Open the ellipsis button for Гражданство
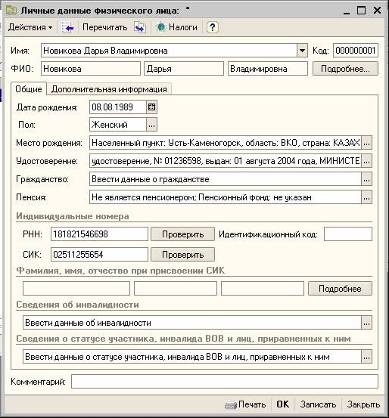 [367, 179]
